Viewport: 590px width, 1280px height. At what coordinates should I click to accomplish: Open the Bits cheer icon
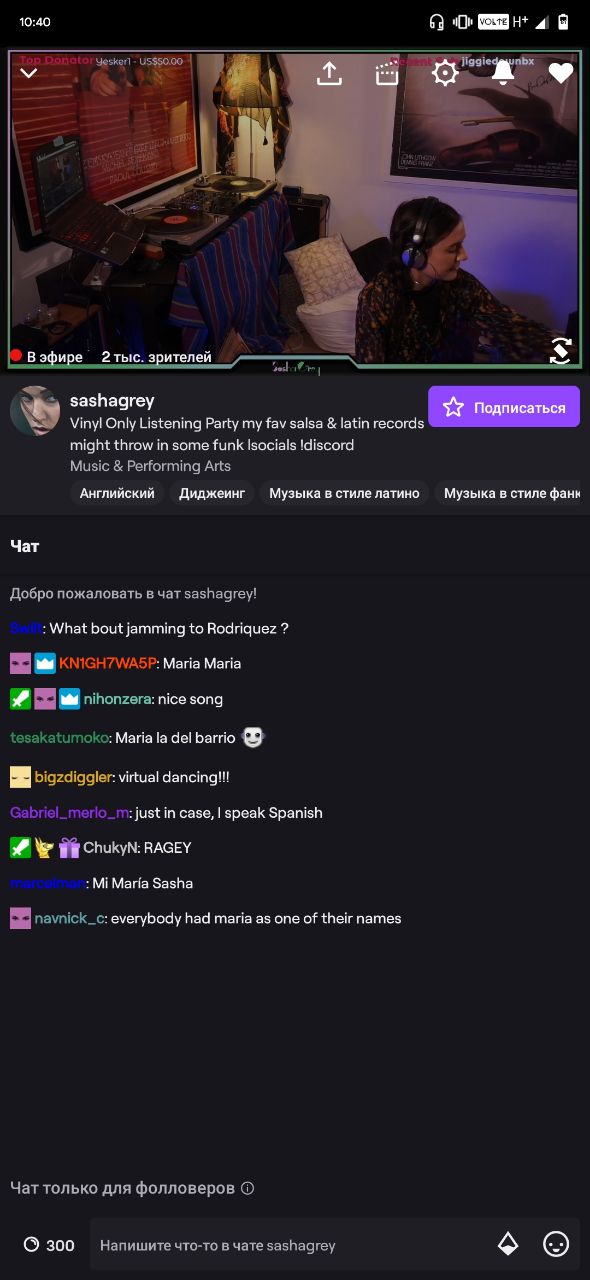point(508,1244)
